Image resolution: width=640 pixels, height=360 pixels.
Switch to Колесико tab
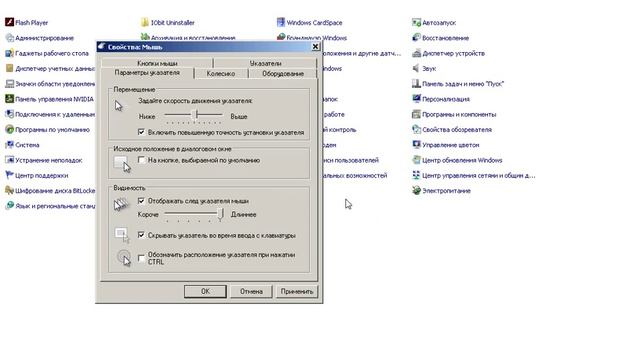pos(221,73)
